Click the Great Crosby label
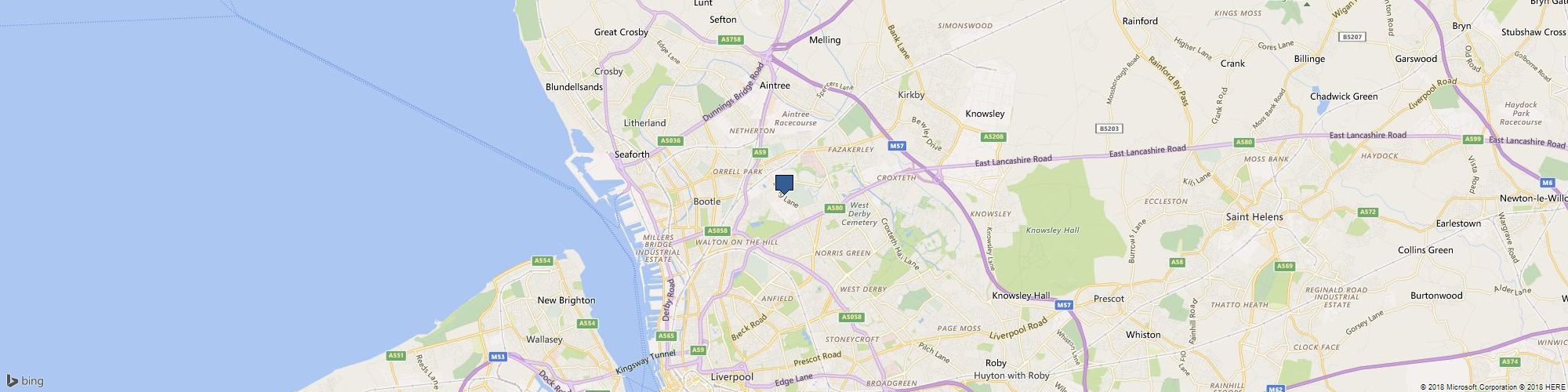The width and height of the screenshot is (1568, 392). tap(621, 32)
